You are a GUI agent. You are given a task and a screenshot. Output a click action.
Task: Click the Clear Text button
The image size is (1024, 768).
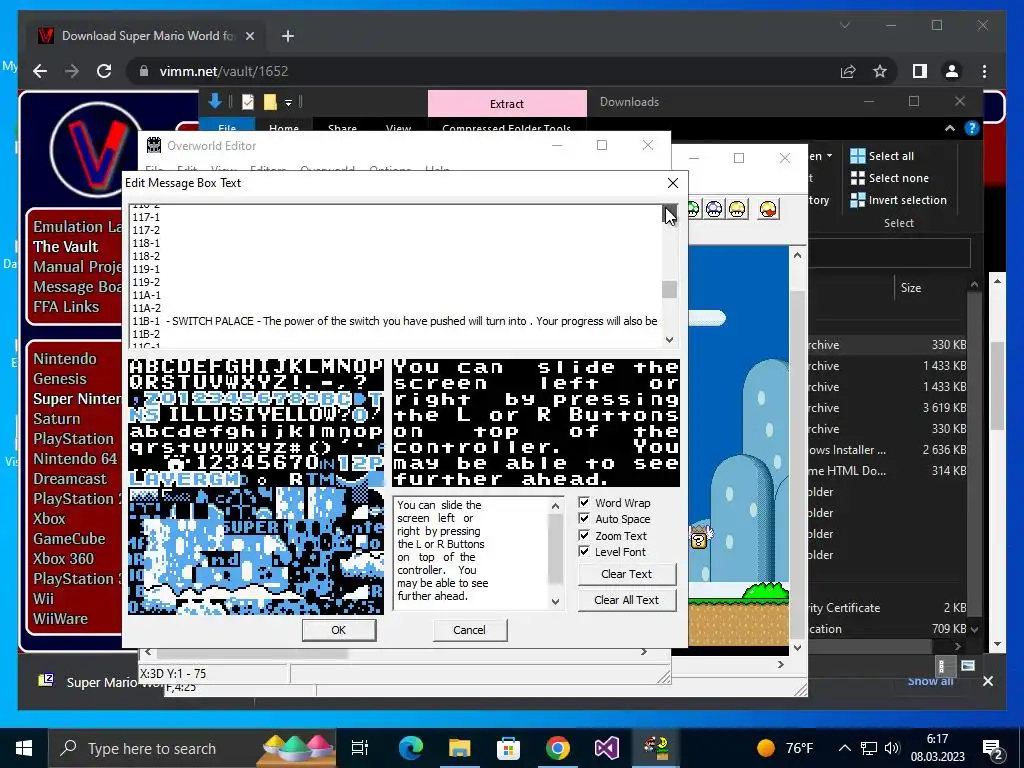[627, 574]
